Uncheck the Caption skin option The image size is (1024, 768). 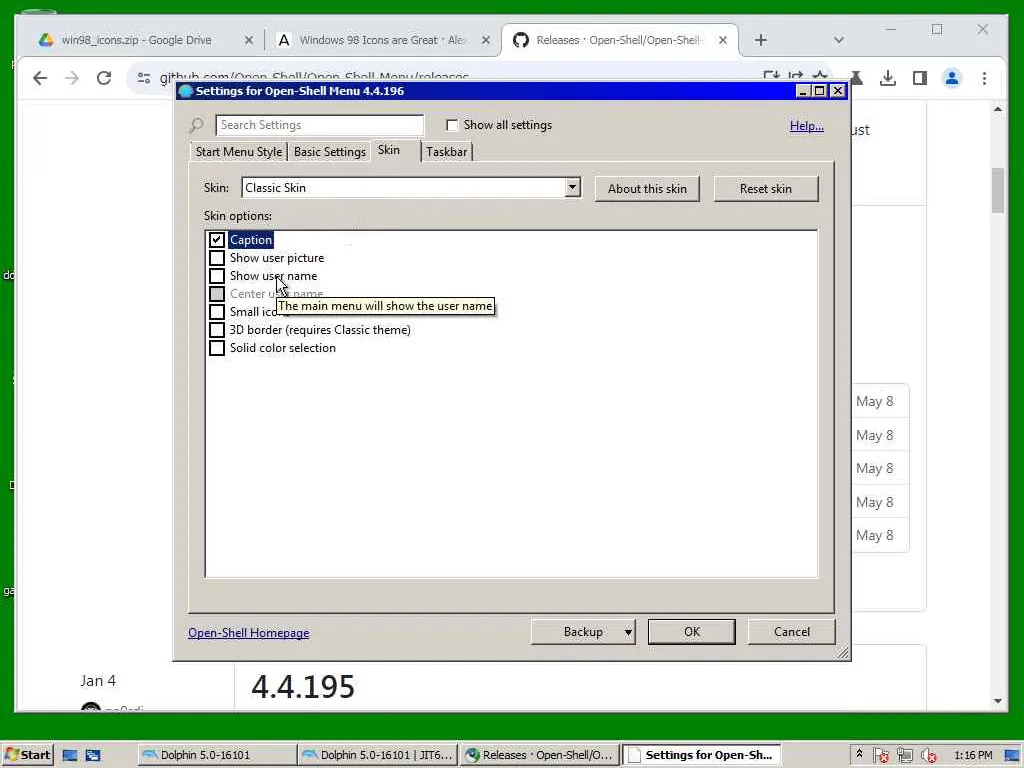[x=217, y=240]
